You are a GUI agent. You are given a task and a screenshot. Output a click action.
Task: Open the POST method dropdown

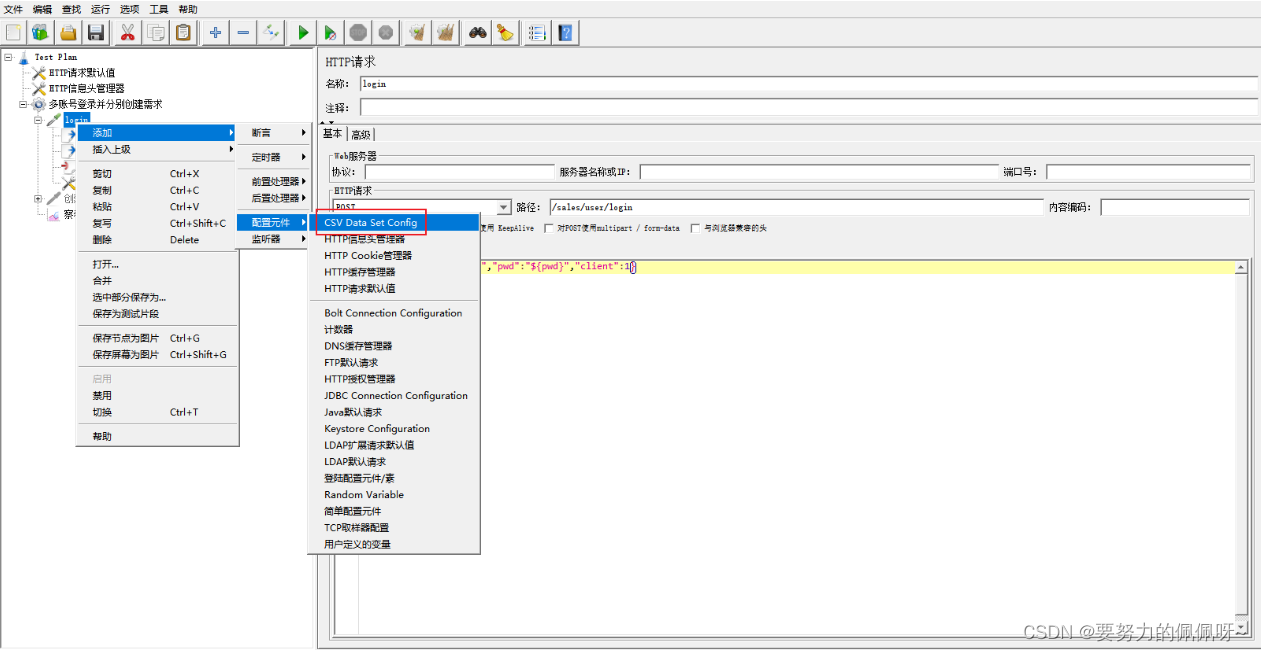coord(504,207)
